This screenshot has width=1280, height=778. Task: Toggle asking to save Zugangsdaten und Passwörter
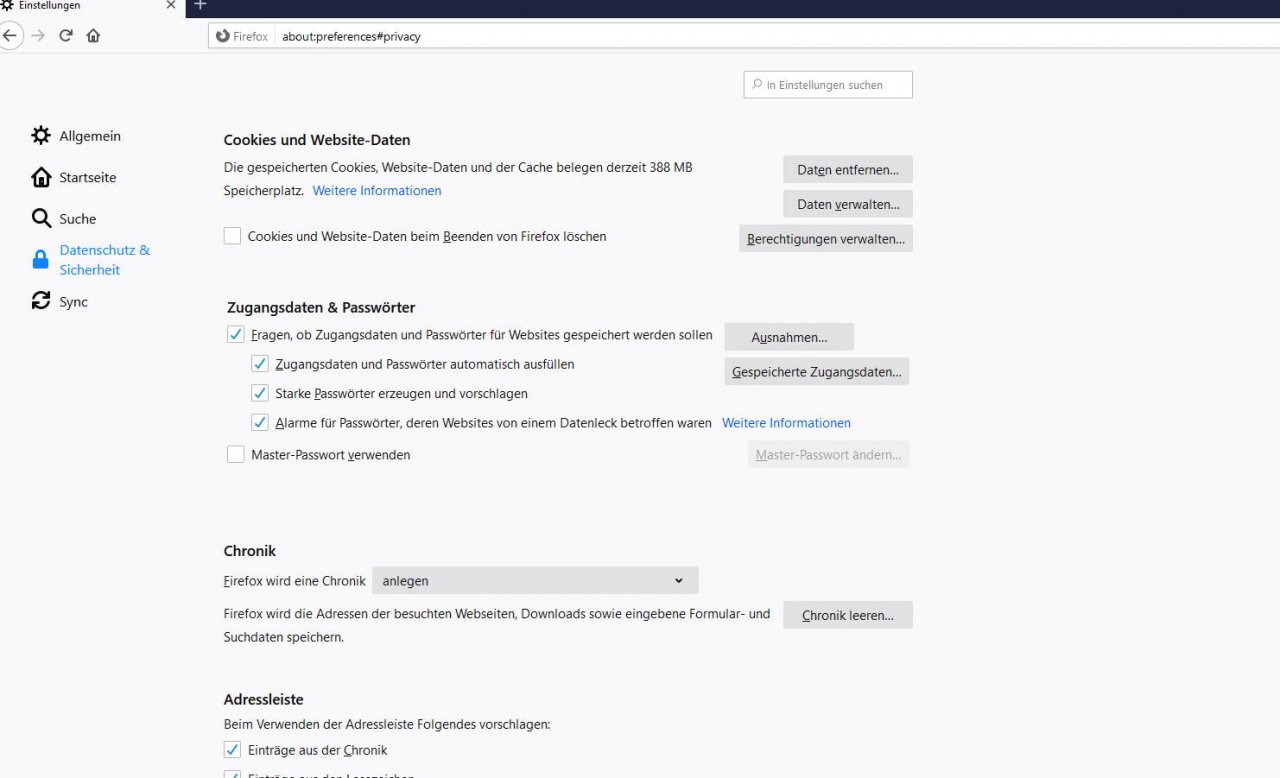pyautogui.click(x=236, y=335)
